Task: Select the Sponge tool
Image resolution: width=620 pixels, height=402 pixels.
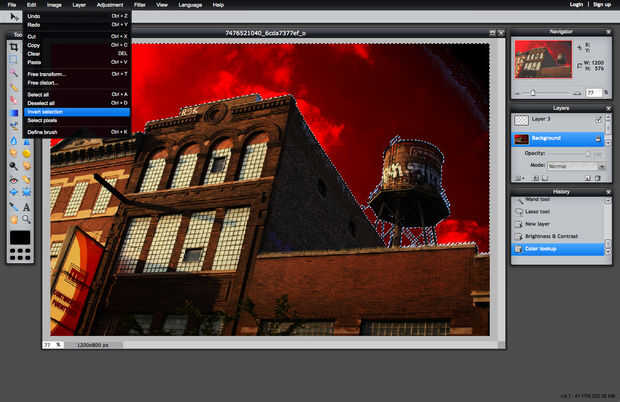Action: point(26,153)
